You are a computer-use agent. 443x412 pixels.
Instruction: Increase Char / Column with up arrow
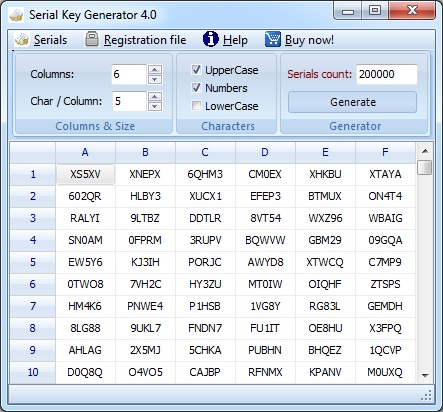coord(155,96)
